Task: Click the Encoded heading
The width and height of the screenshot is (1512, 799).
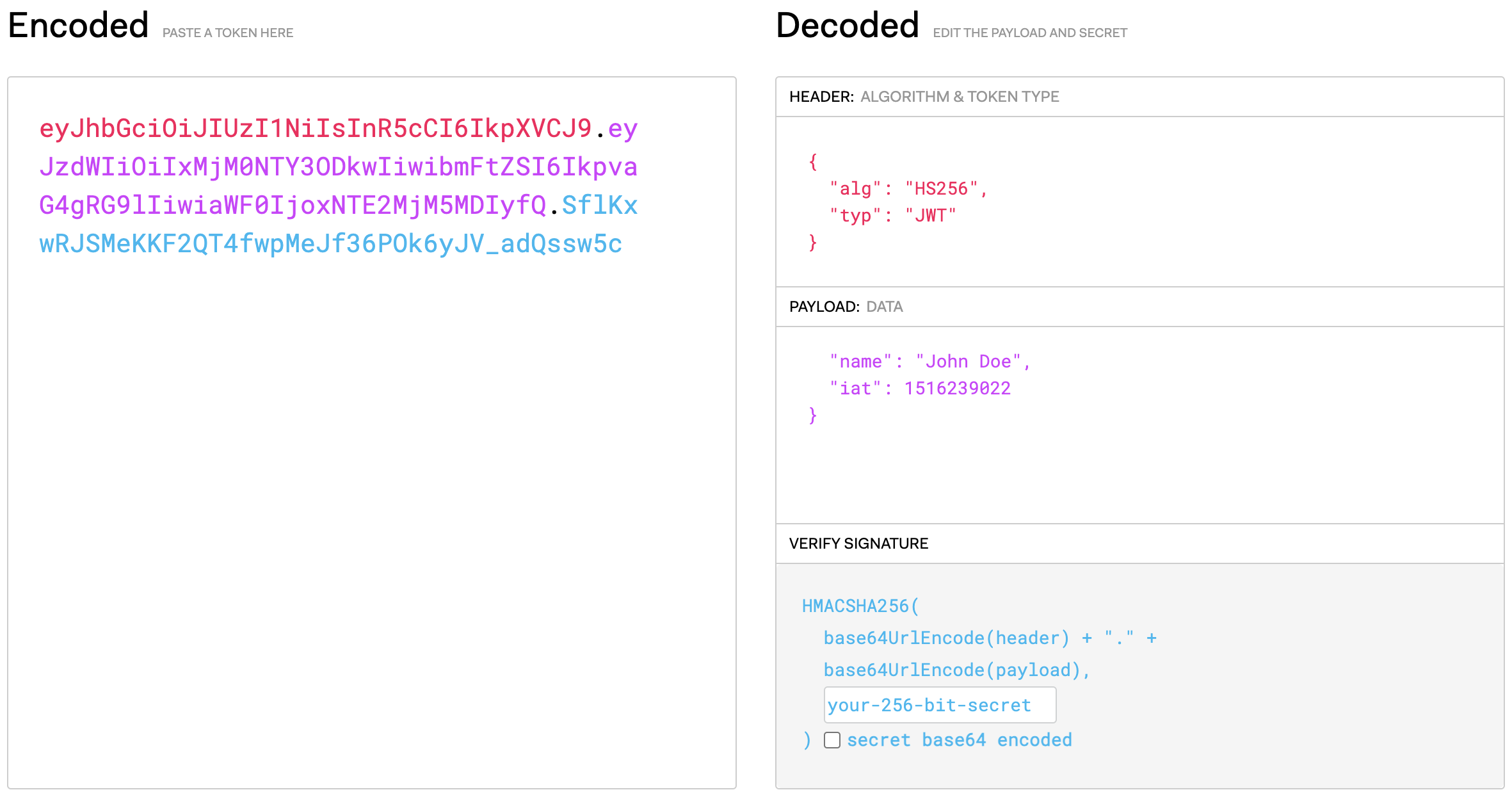Action: tap(78, 26)
